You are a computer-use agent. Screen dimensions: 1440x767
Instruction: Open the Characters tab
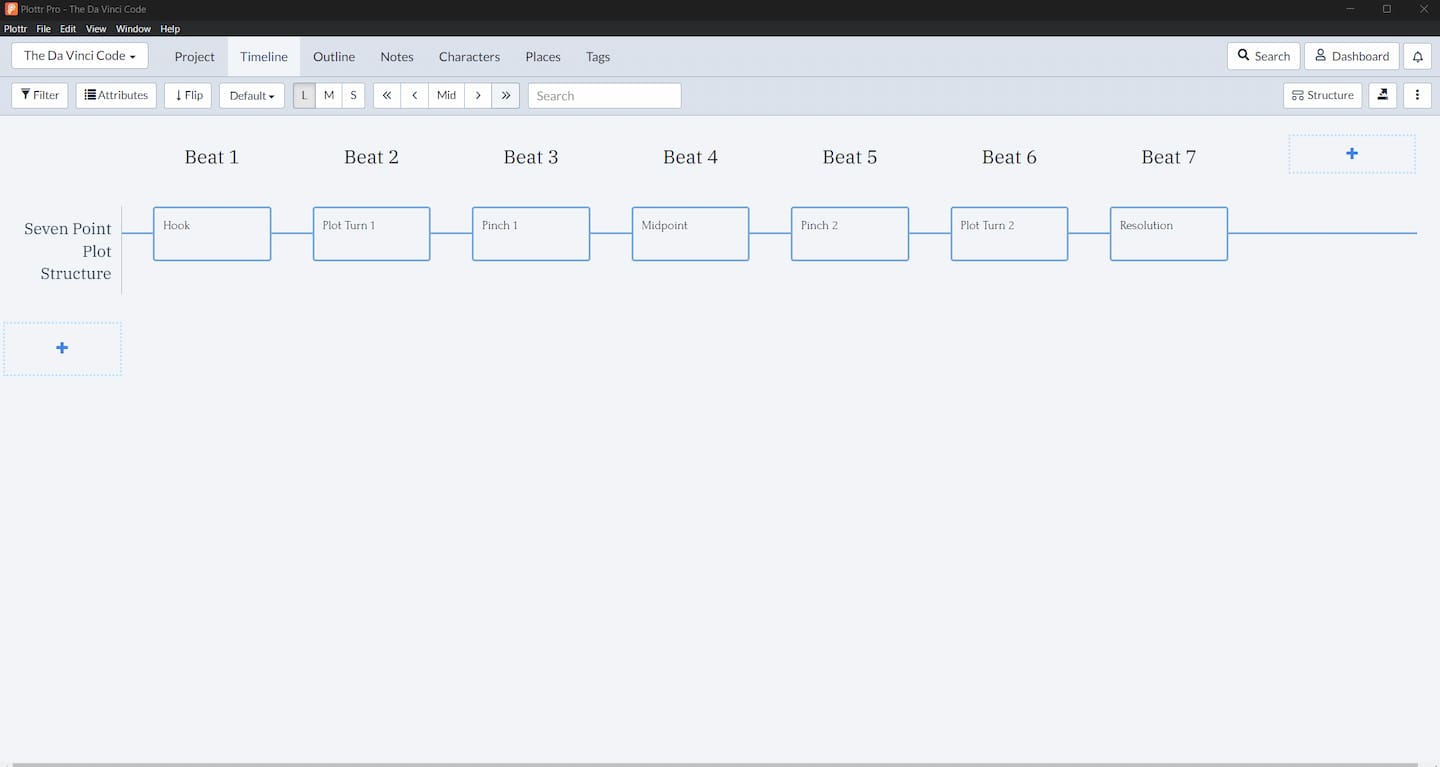(x=469, y=56)
